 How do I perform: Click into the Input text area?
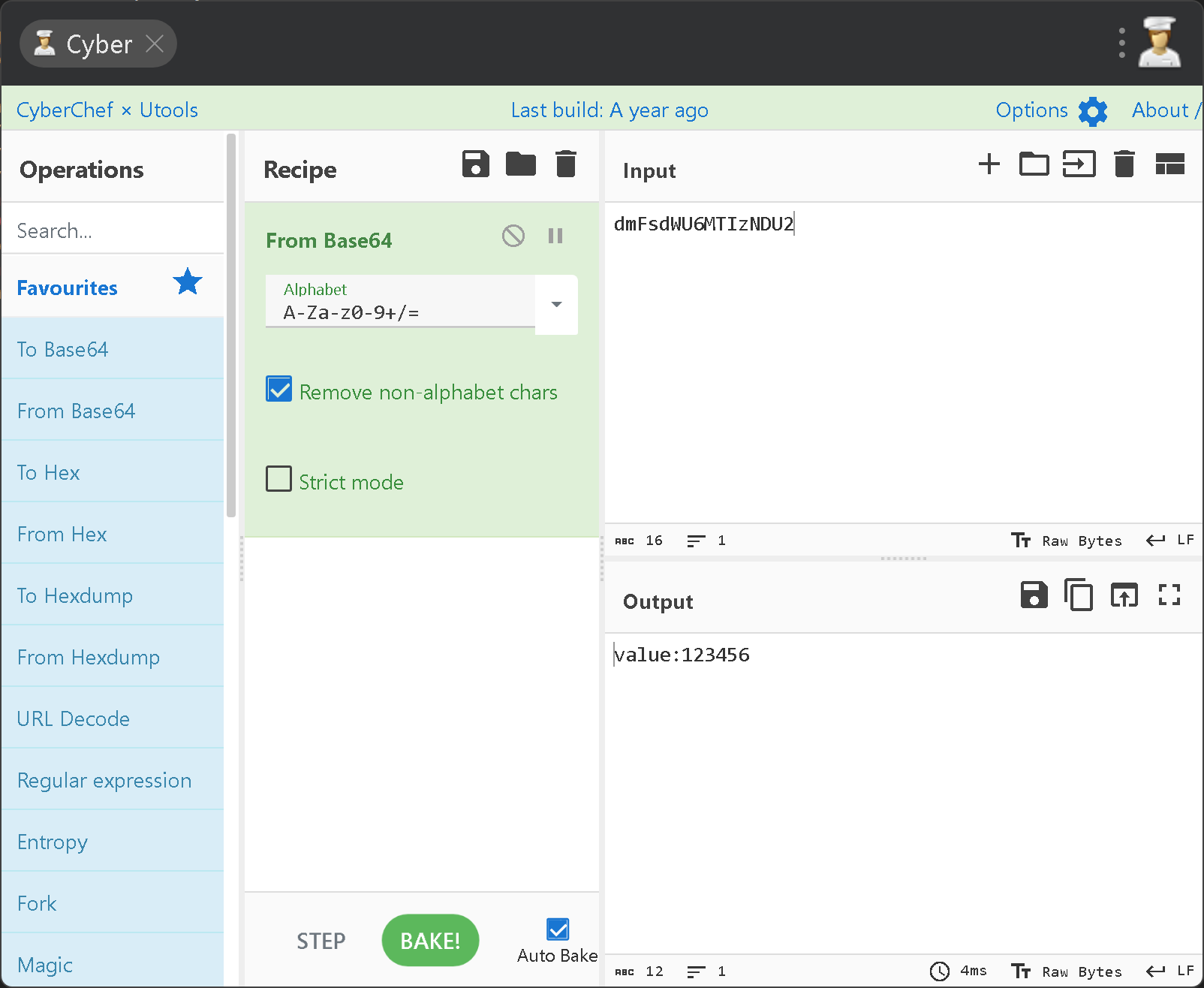pyautogui.click(x=904, y=362)
